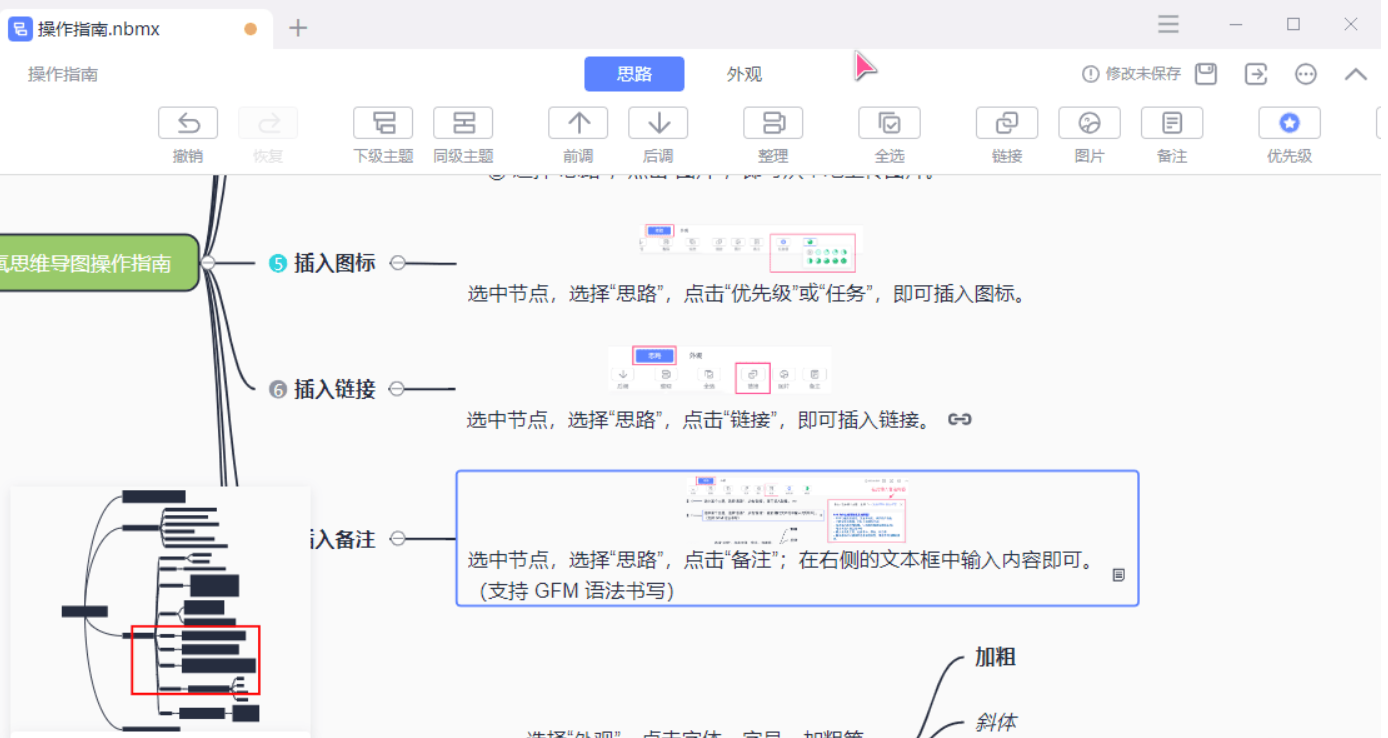Image resolution: width=1388 pixels, height=738 pixels.
Task: Toggle the collapse circle on the green root node
Action: (208, 262)
